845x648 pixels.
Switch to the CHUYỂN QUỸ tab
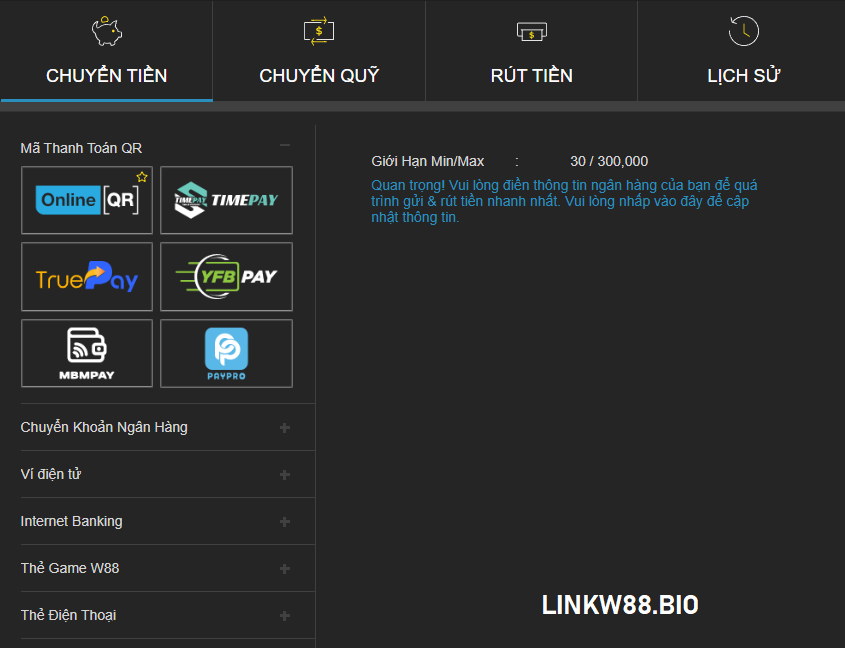coord(319,76)
